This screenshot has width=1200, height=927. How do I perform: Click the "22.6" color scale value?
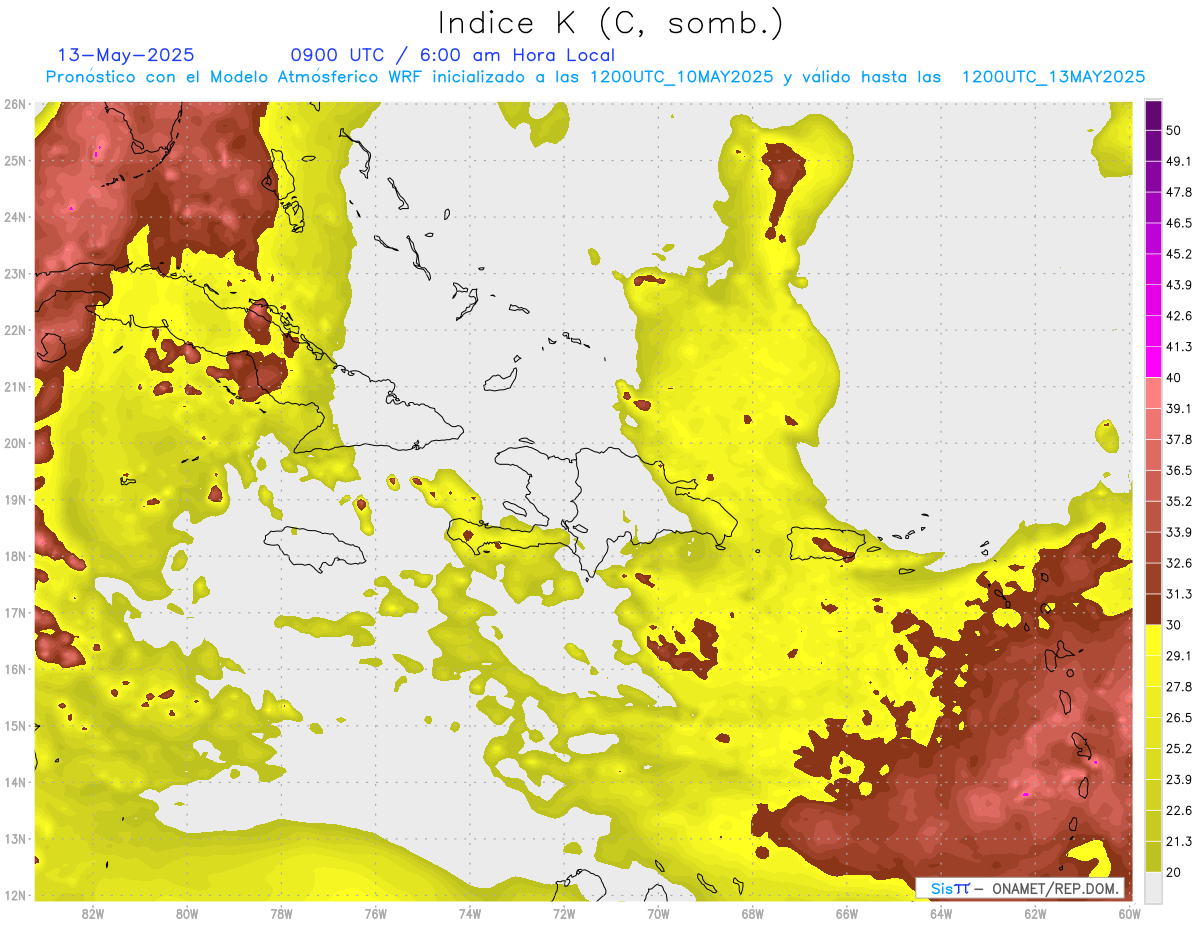pyautogui.click(x=1179, y=810)
